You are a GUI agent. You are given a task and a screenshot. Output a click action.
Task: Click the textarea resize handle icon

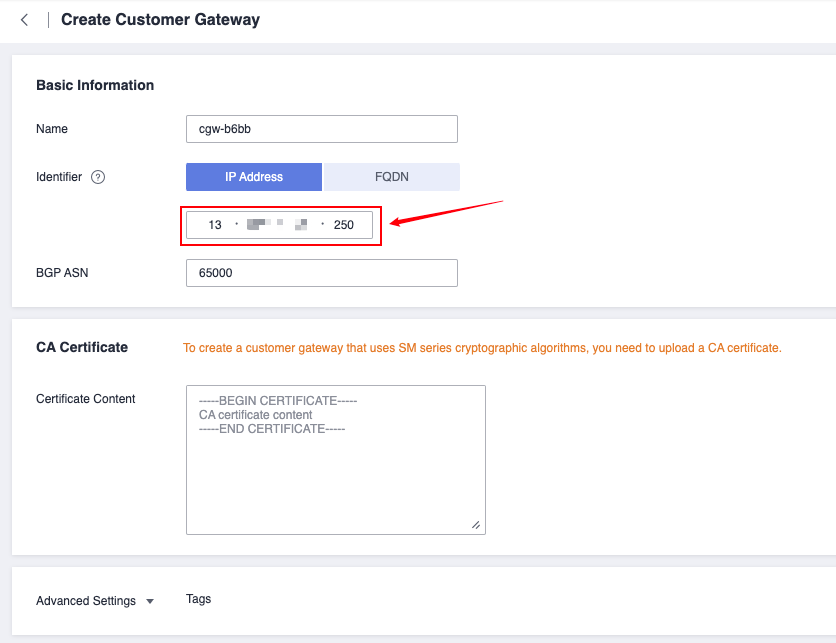click(476, 525)
